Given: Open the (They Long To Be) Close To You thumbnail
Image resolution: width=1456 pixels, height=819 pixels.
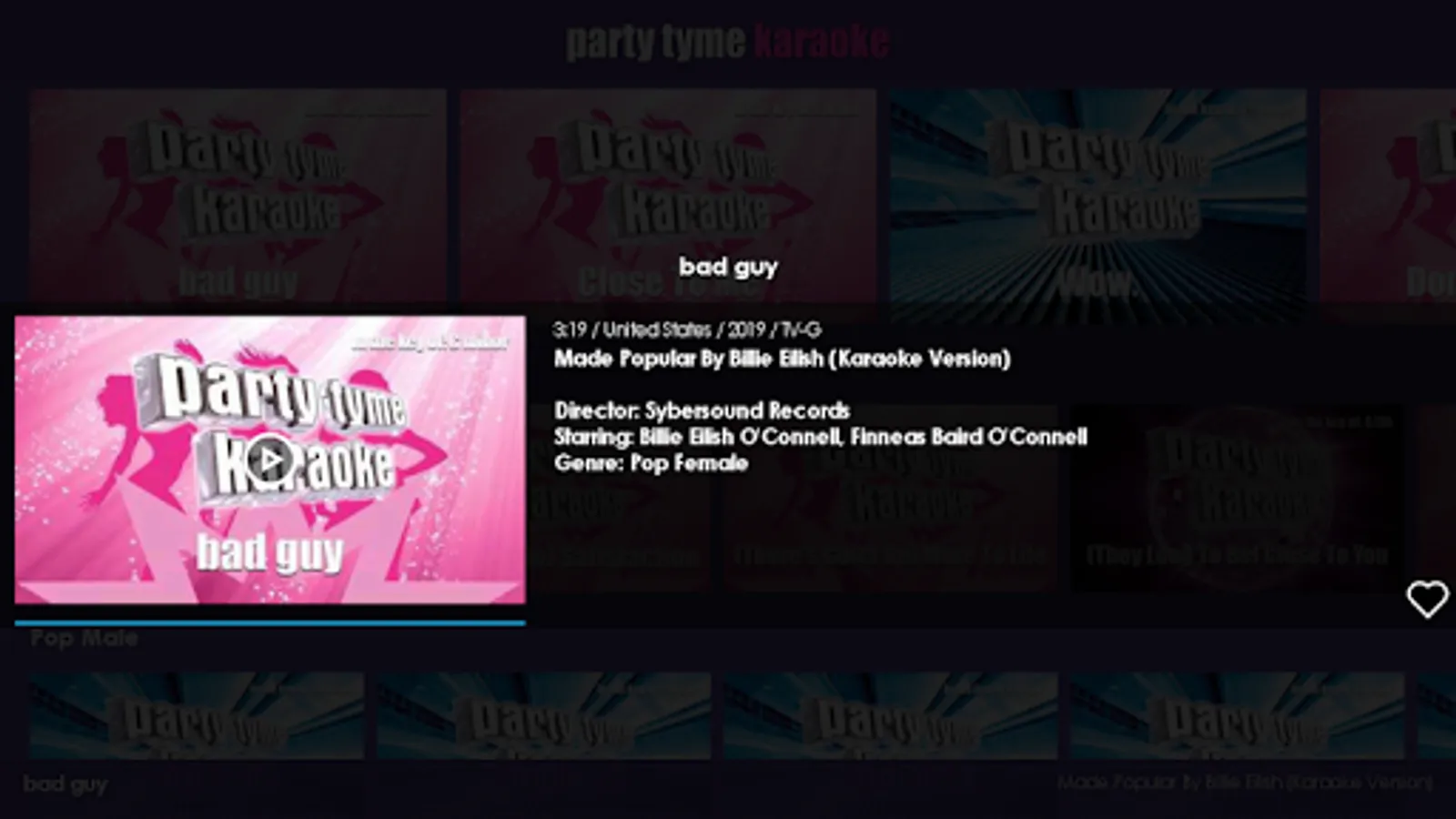Looking at the screenshot, I should tap(1238, 499).
